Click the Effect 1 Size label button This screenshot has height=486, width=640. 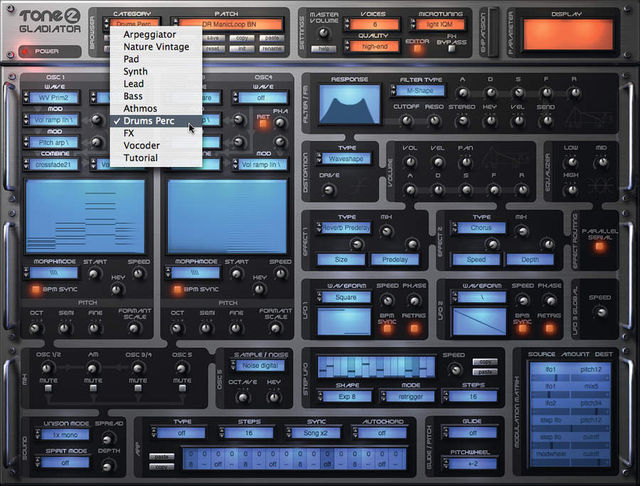(341, 260)
